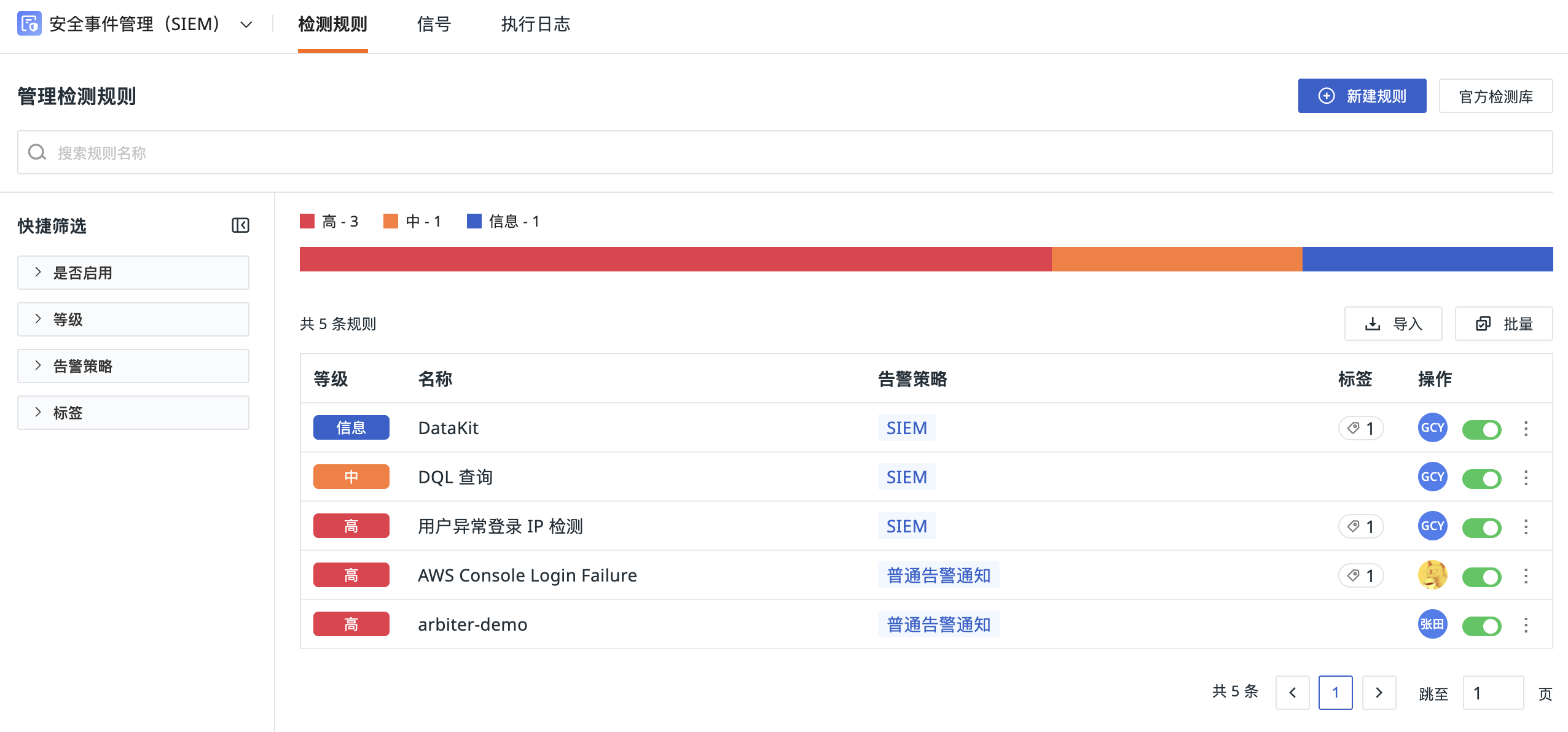The width and height of the screenshot is (1568, 732).
Task: Open more options menu for DataKit
Action: (x=1526, y=429)
